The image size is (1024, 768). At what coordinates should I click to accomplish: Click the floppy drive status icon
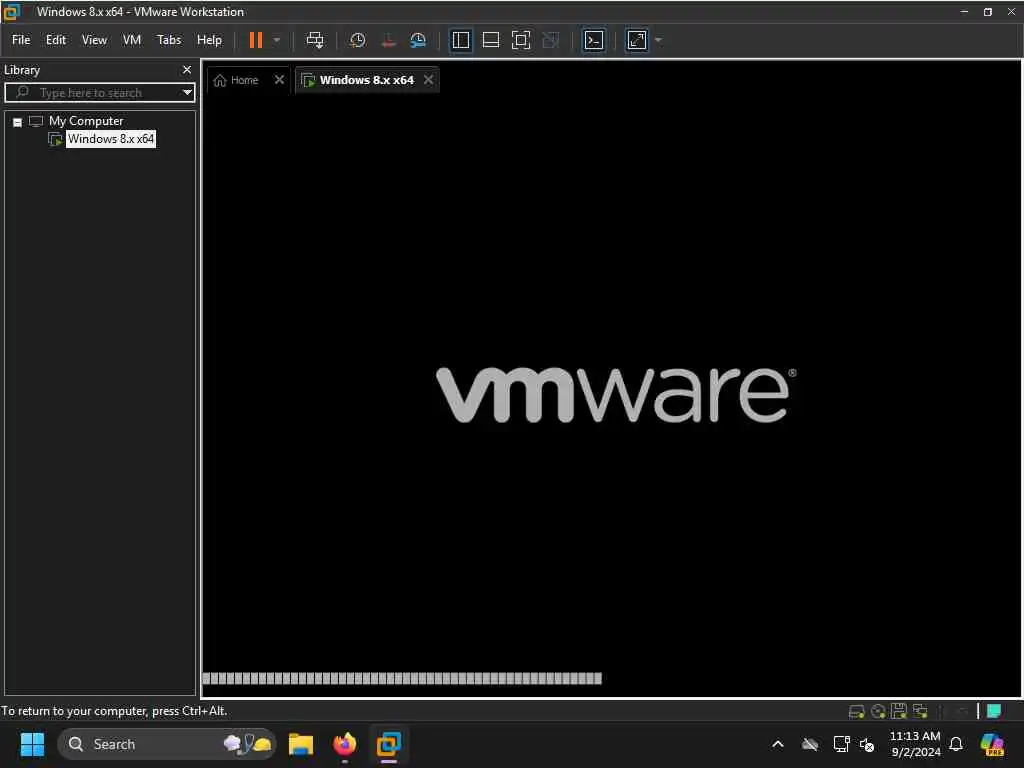tap(899, 711)
